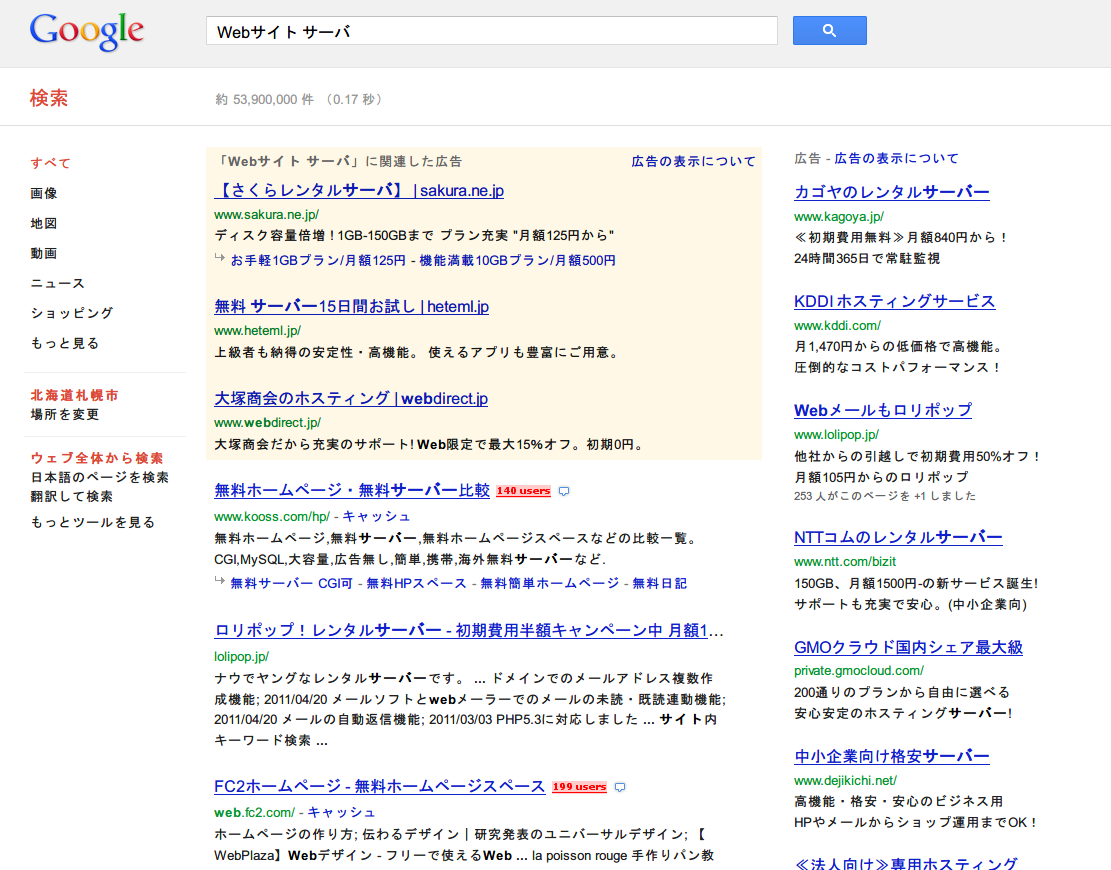
Task: Click 約 53,900,000 件 result count text
Action: (x=265, y=100)
